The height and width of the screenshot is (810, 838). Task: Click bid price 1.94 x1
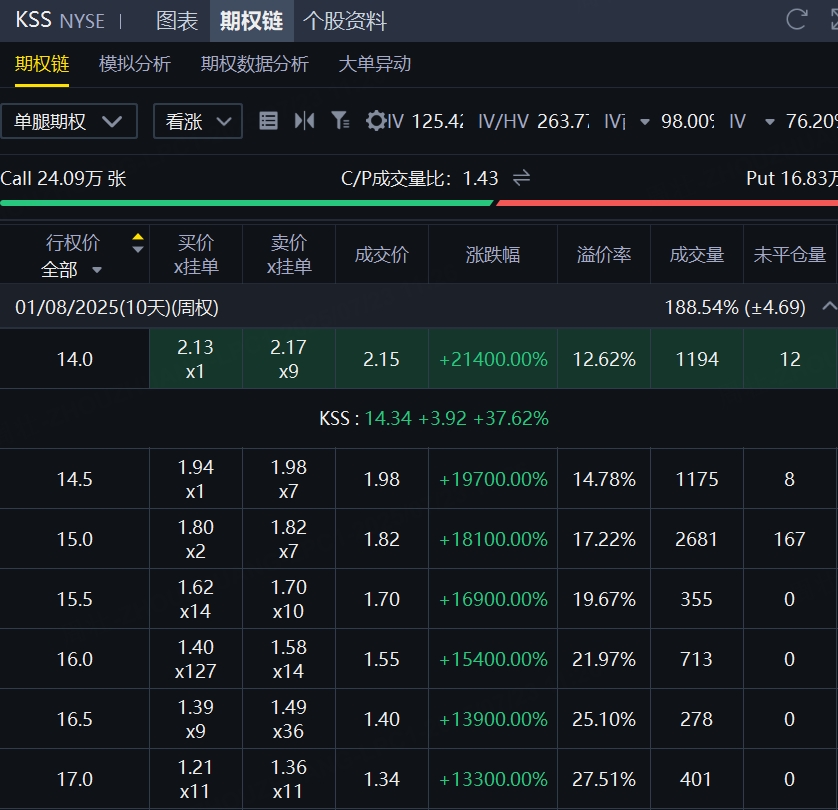tap(196, 479)
